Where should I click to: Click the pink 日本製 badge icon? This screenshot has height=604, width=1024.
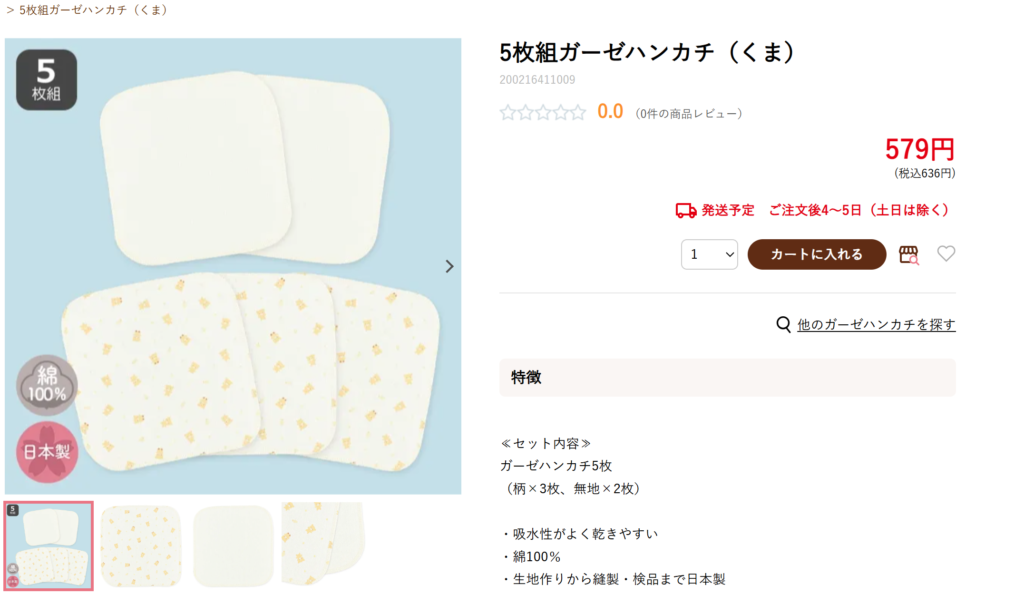point(46,452)
